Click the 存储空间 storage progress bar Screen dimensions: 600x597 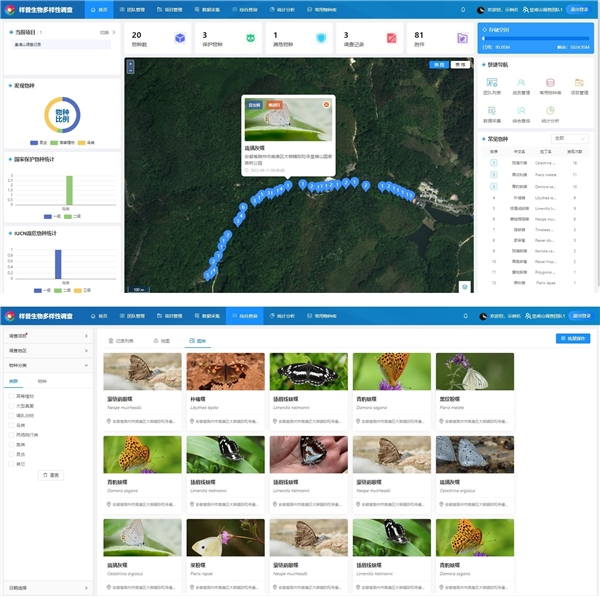(x=536, y=38)
